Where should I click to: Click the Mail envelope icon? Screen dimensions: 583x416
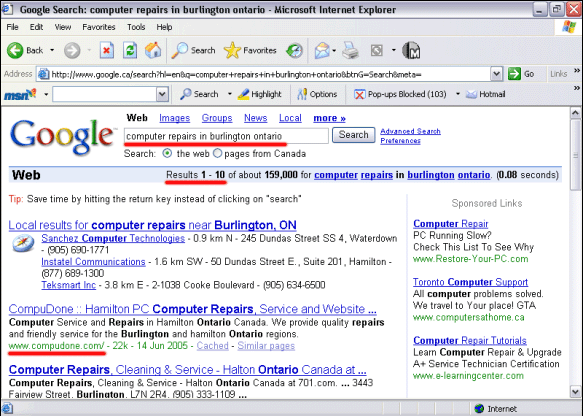click(x=322, y=50)
